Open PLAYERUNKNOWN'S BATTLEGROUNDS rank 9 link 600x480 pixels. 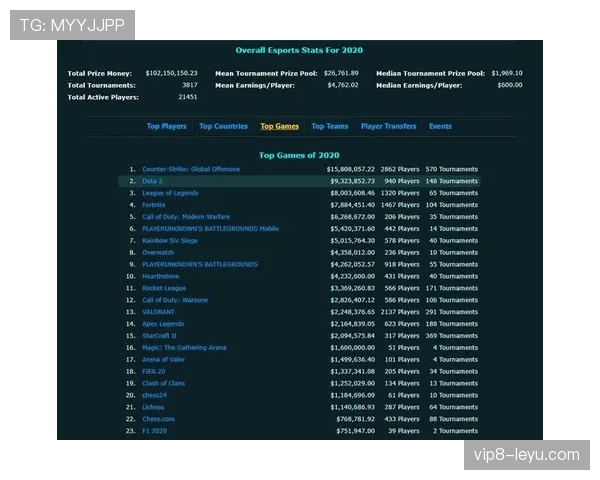(200, 264)
